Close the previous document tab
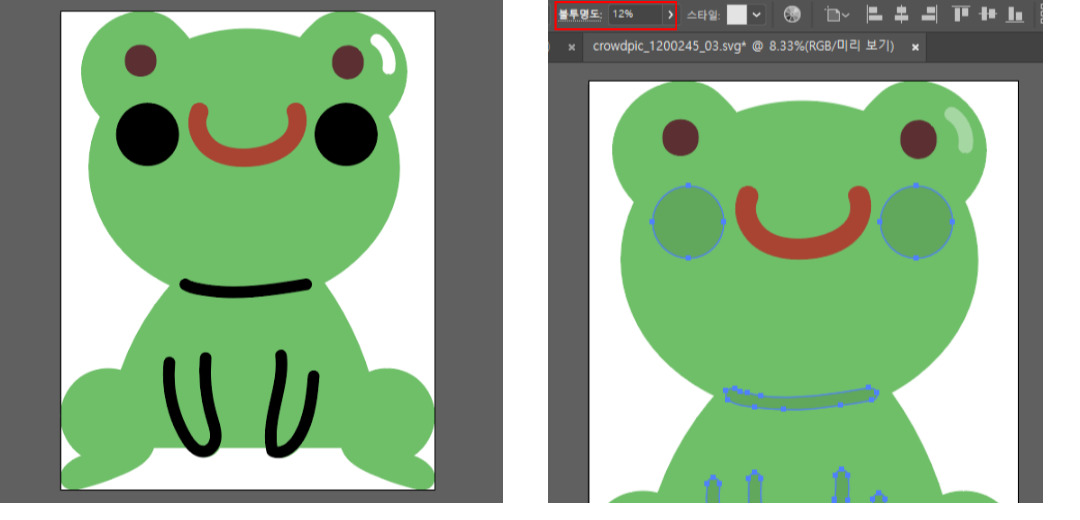The width and height of the screenshot is (1080, 520). [571, 47]
